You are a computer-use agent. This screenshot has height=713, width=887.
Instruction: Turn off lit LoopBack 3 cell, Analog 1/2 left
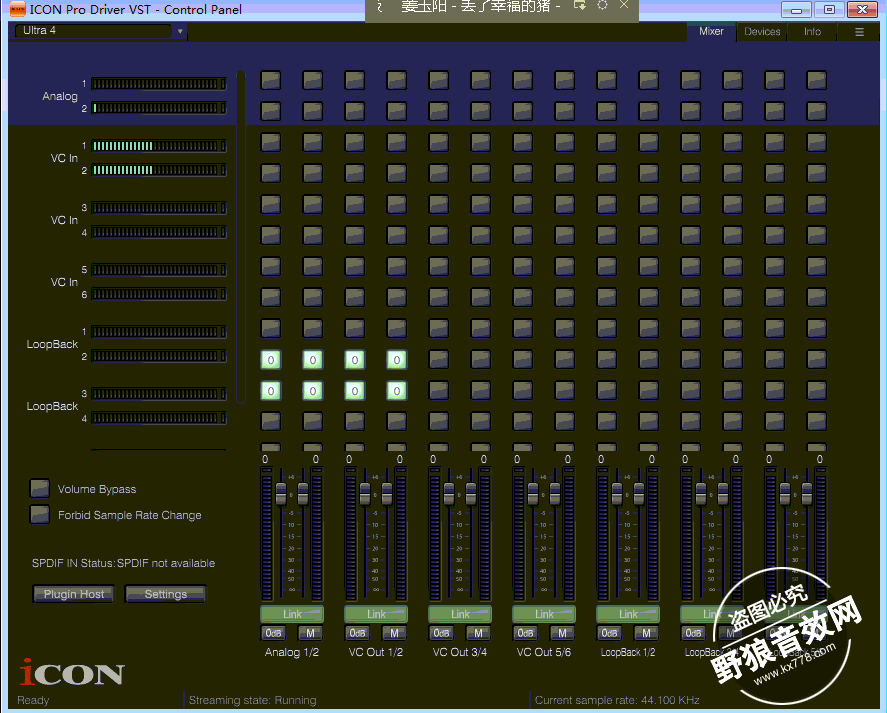coord(271,390)
